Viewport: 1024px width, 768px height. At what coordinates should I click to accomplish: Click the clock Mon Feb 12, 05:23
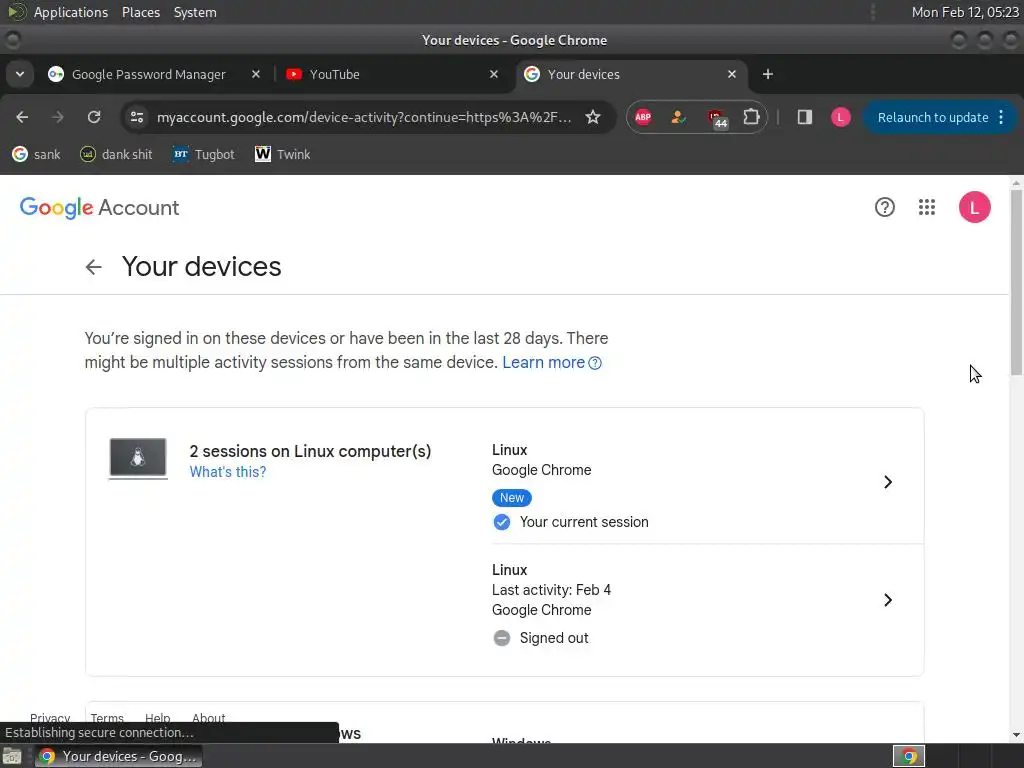965,12
